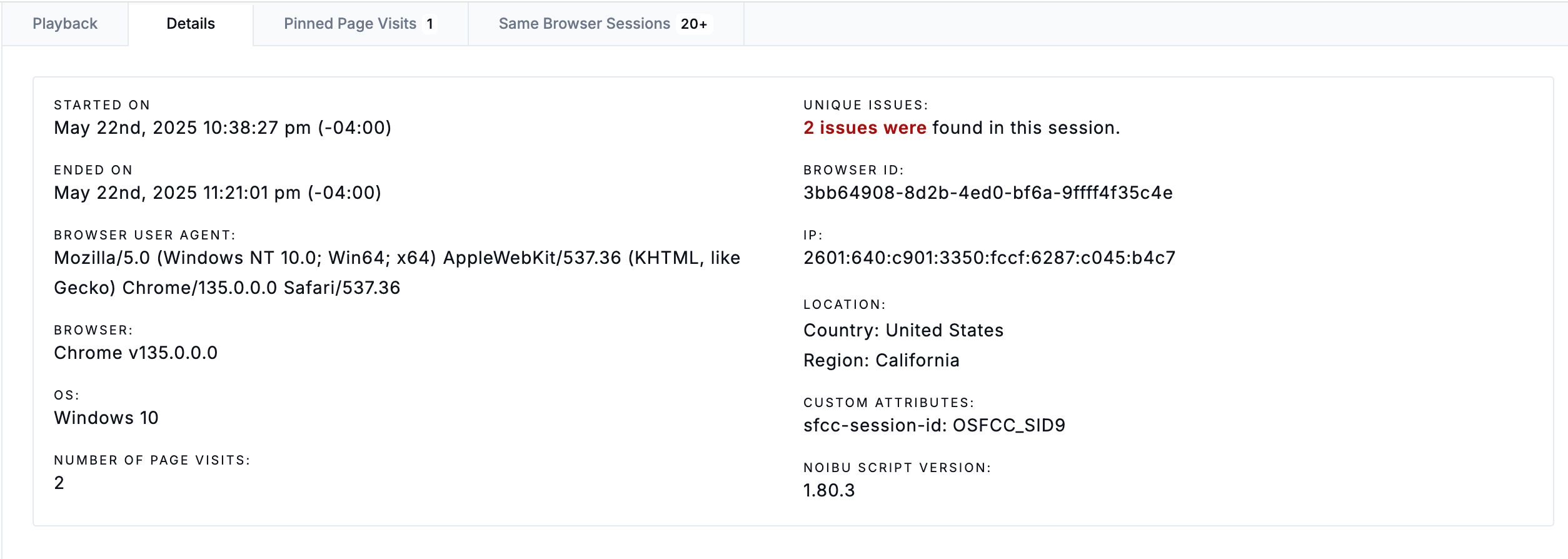Click the Country: United States line

tap(903, 330)
